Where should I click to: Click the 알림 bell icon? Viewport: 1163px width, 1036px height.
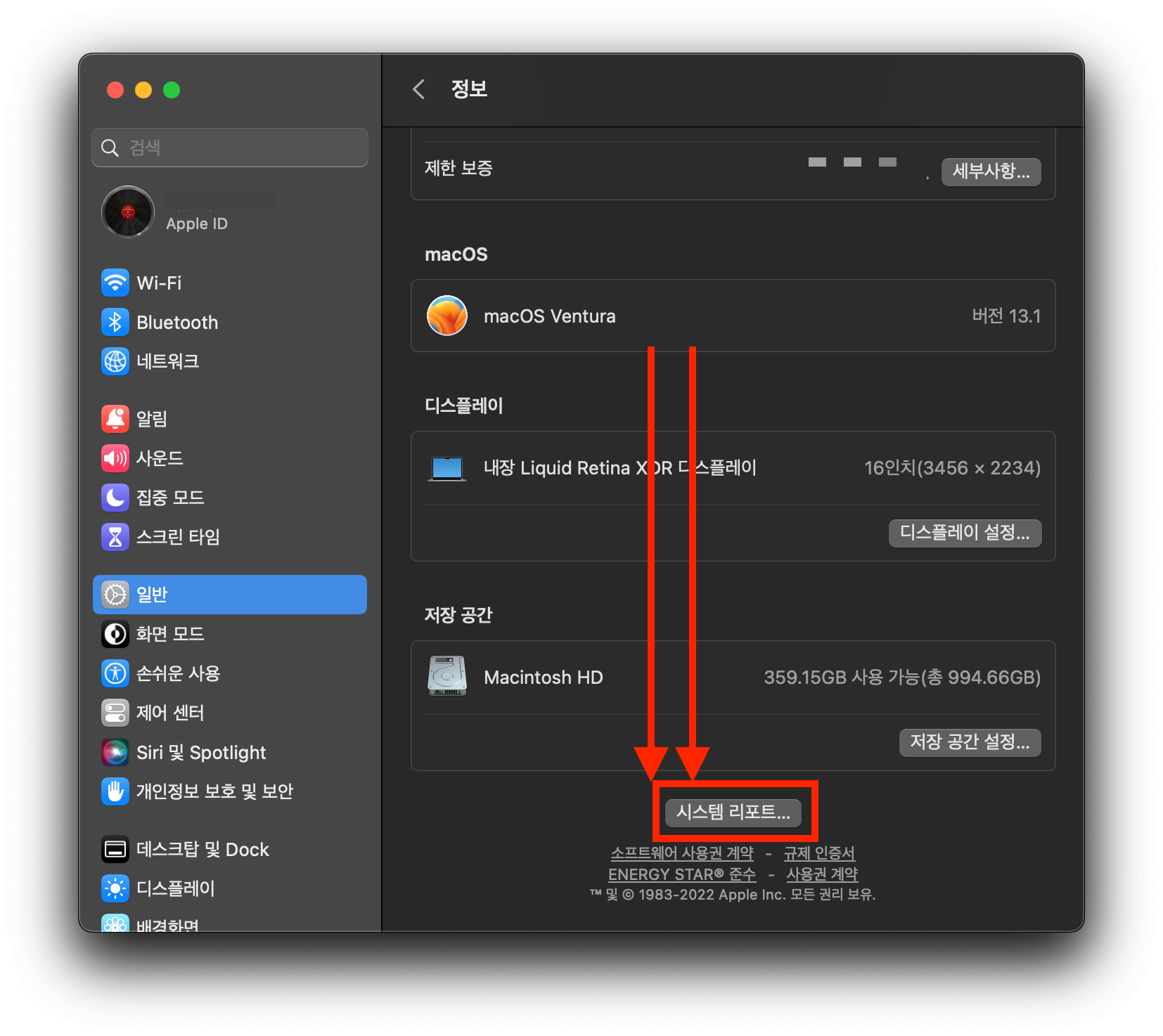click(x=115, y=419)
